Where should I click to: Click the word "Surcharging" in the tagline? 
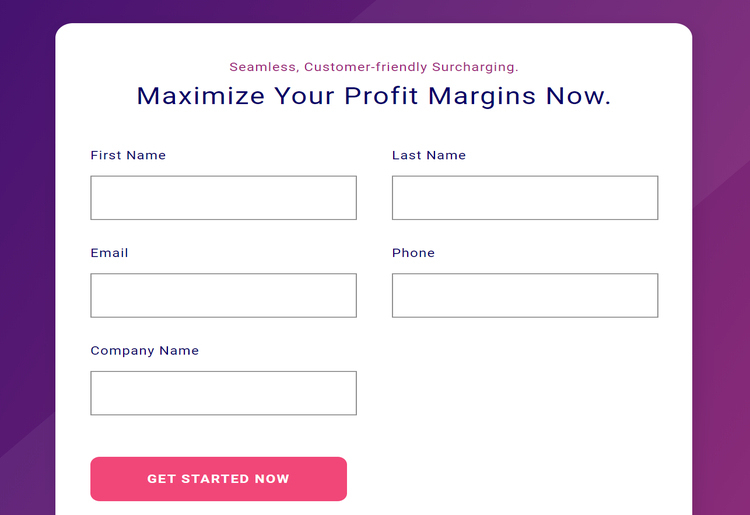point(474,67)
